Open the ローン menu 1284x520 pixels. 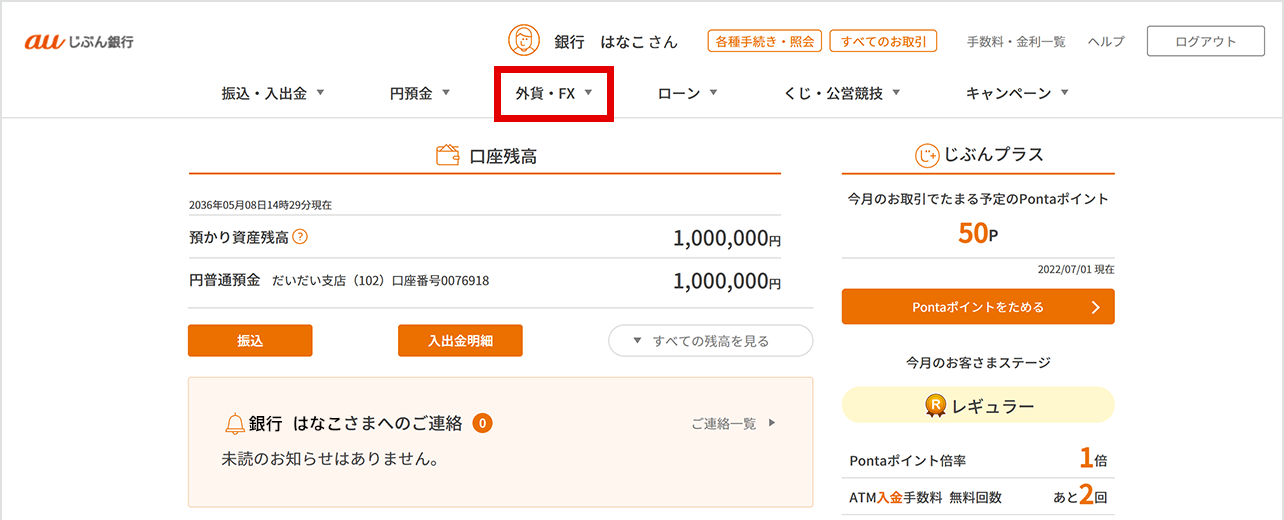click(x=688, y=93)
